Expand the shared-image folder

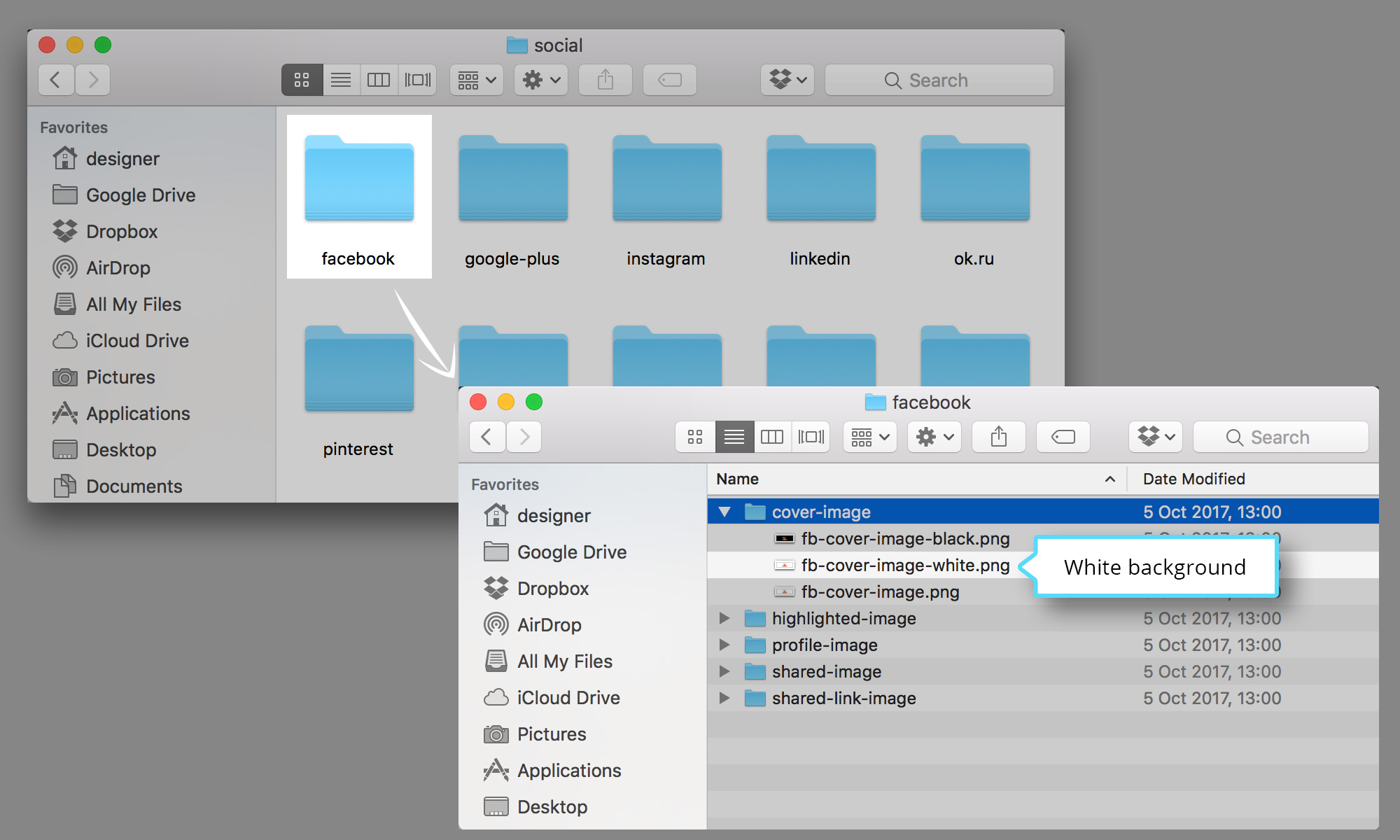[724, 671]
